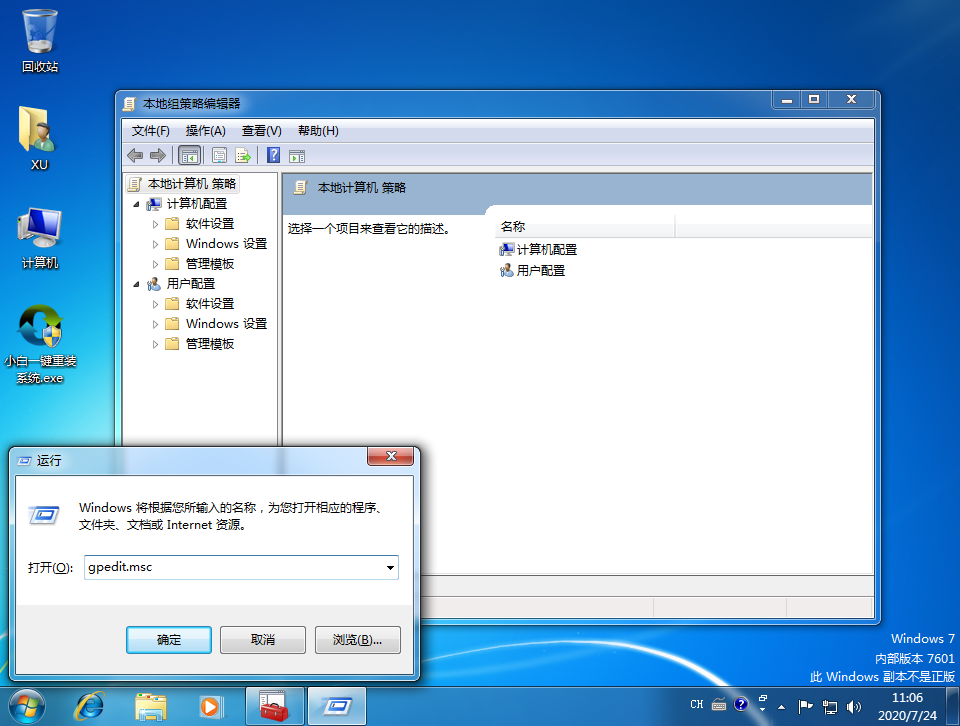Viewport: 960px width, 726px height.
Task: Open Windows Explorer from the taskbar
Action: pyautogui.click(x=151, y=706)
